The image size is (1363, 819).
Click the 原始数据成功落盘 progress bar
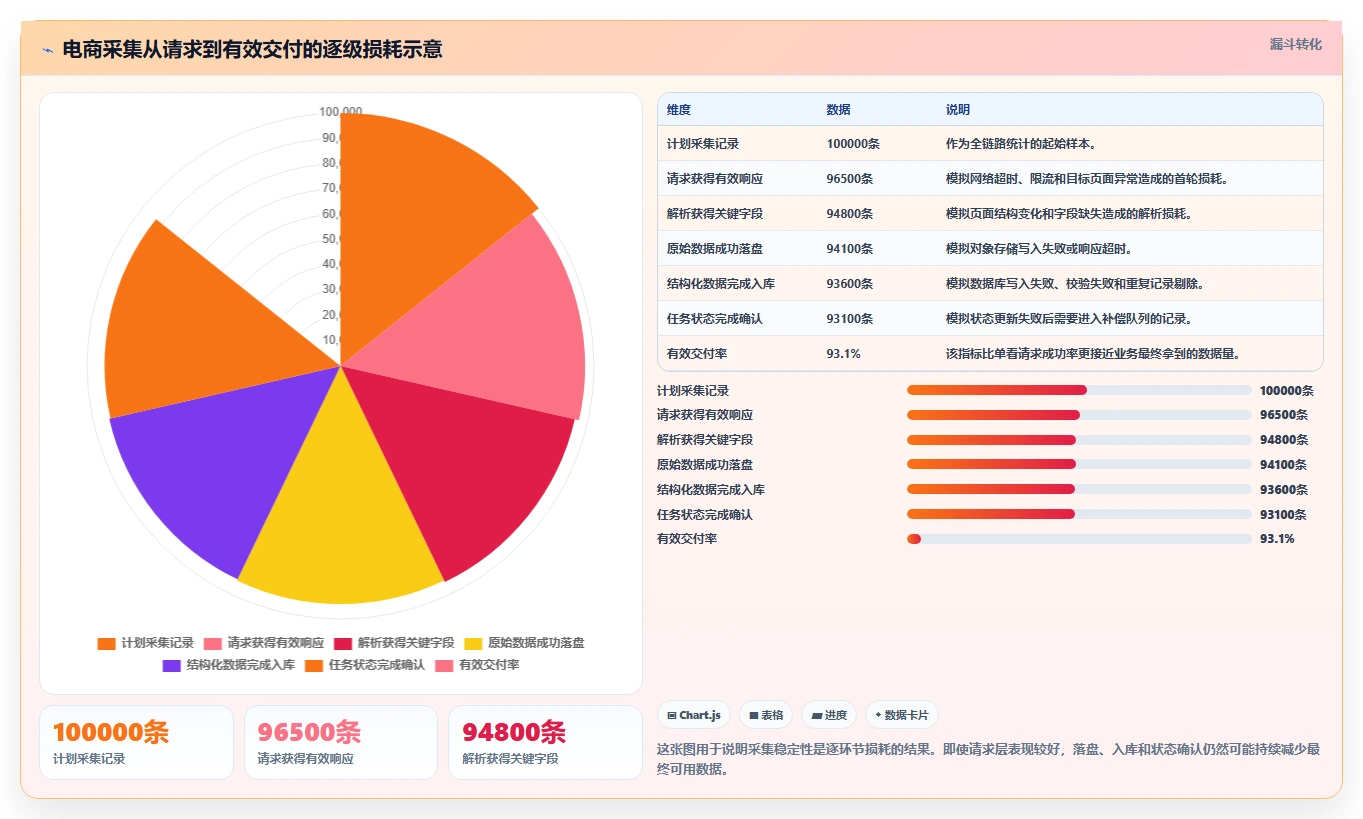pyautogui.click(x=1079, y=464)
